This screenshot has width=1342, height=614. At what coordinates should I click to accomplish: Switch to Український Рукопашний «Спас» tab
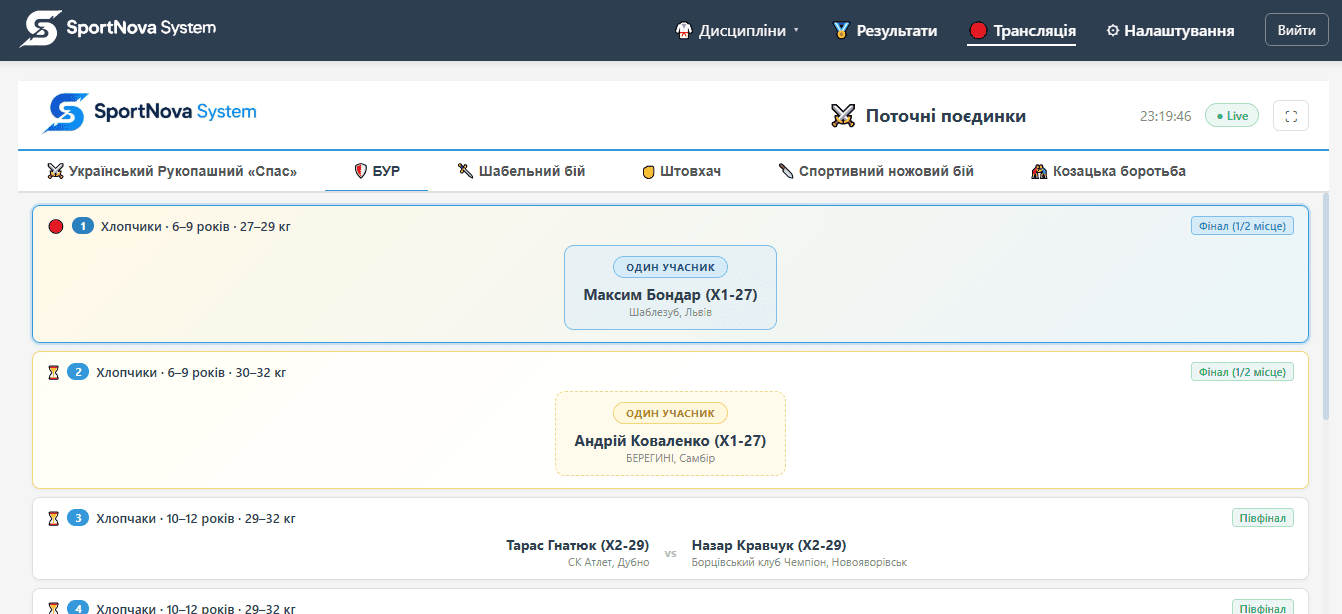pos(172,171)
